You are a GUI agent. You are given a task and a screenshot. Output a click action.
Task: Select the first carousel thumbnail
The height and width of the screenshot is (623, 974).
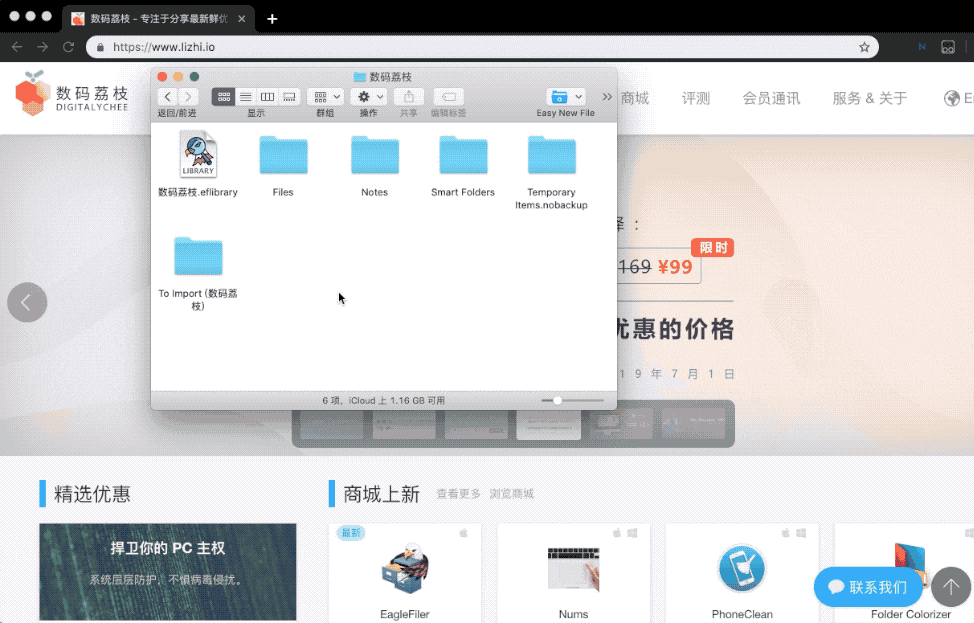[x=331, y=424]
